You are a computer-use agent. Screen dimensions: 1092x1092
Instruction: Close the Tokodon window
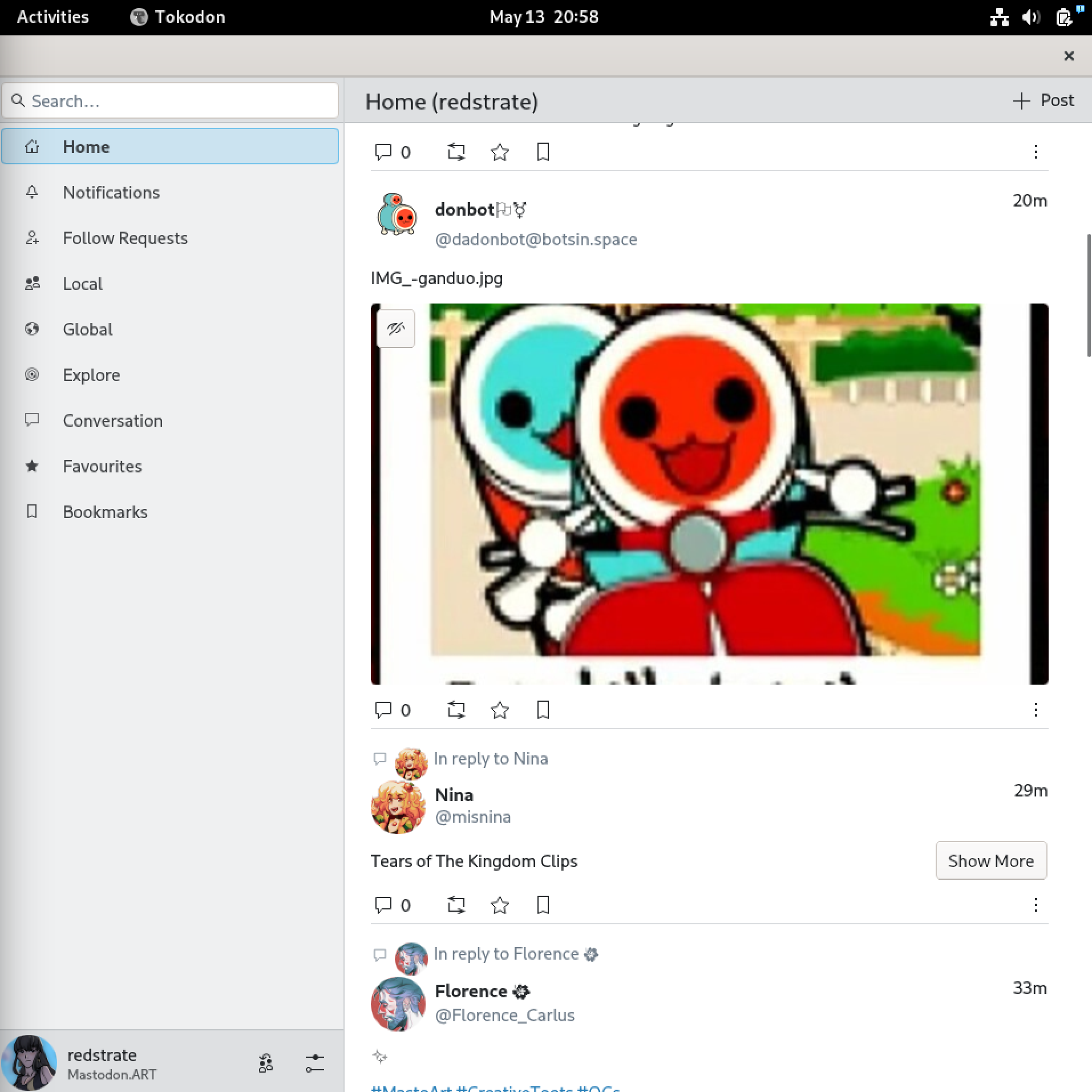point(1069,55)
